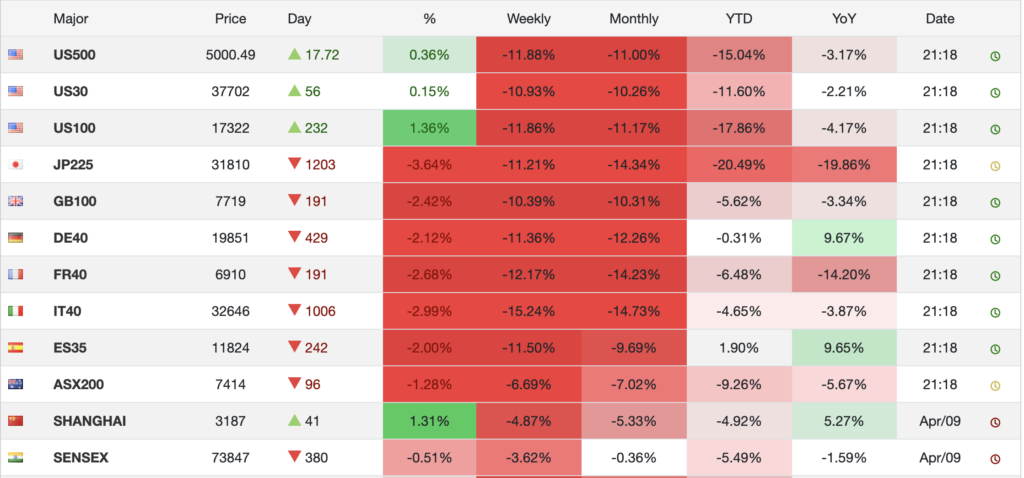Open the US500 index link
1024x478 pixels.
coord(74,55)
